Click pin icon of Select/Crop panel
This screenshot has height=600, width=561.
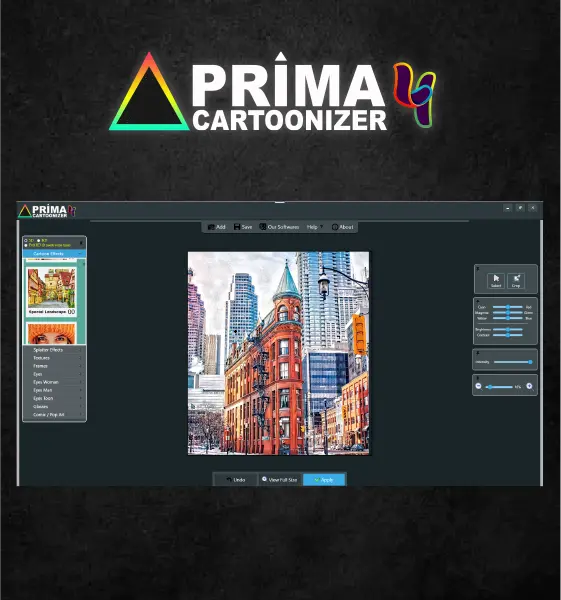[478, 269]
